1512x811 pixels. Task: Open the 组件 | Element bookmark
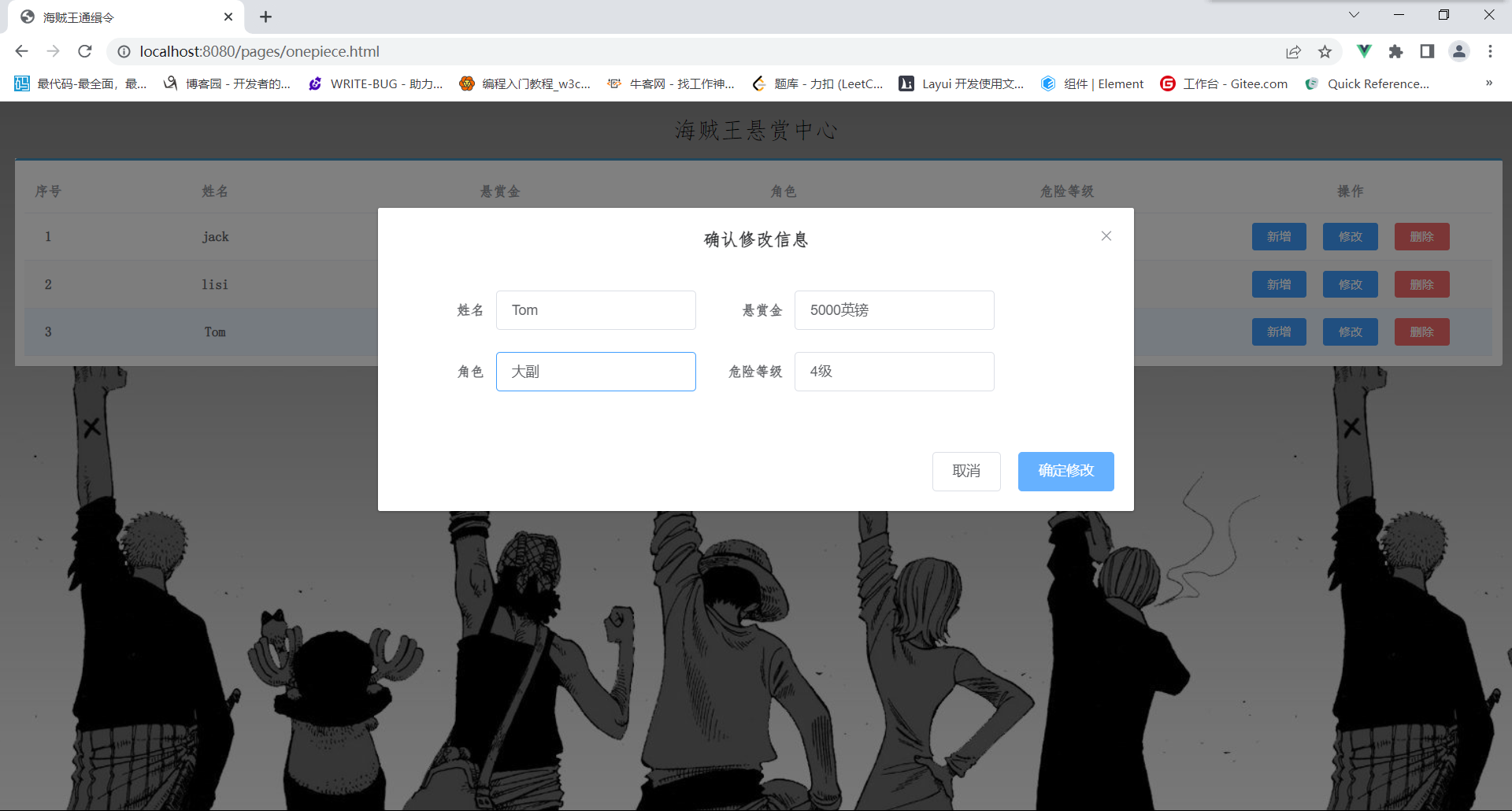(x=1092, y=83)
